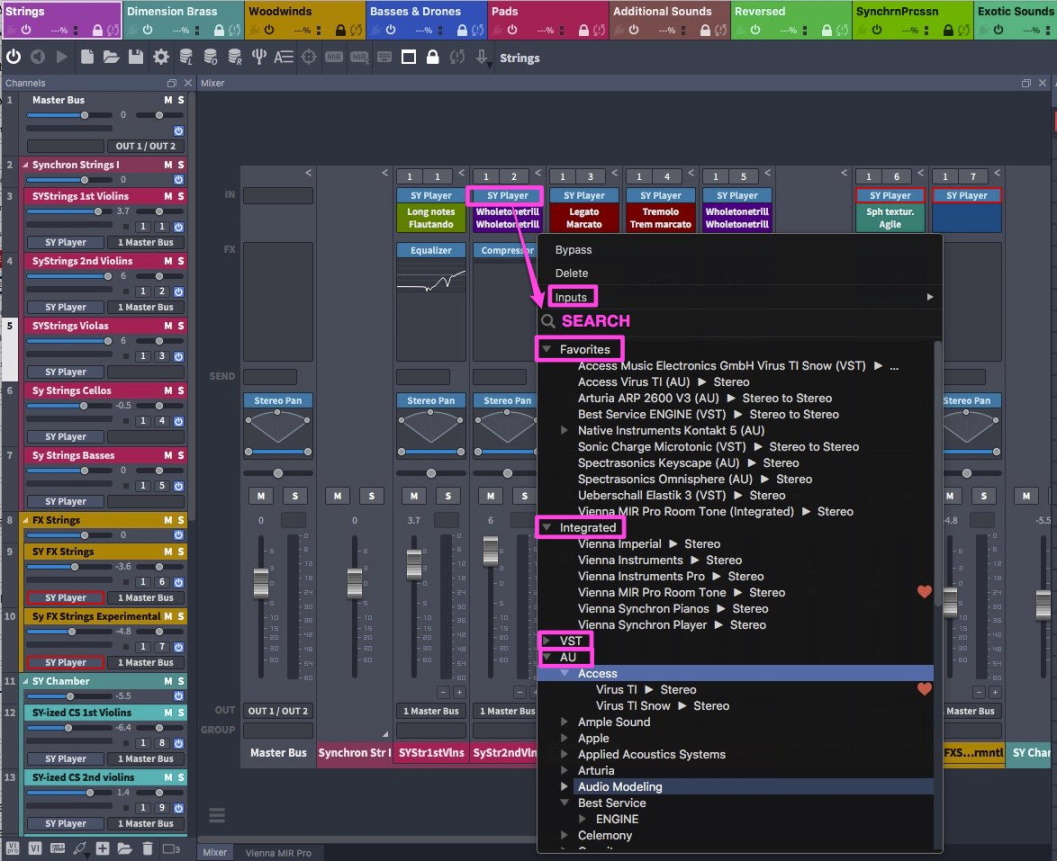Open a project with the toolbar folder icon
Viewport: 1057px width, 861px height.
click(x=111, y=57)
